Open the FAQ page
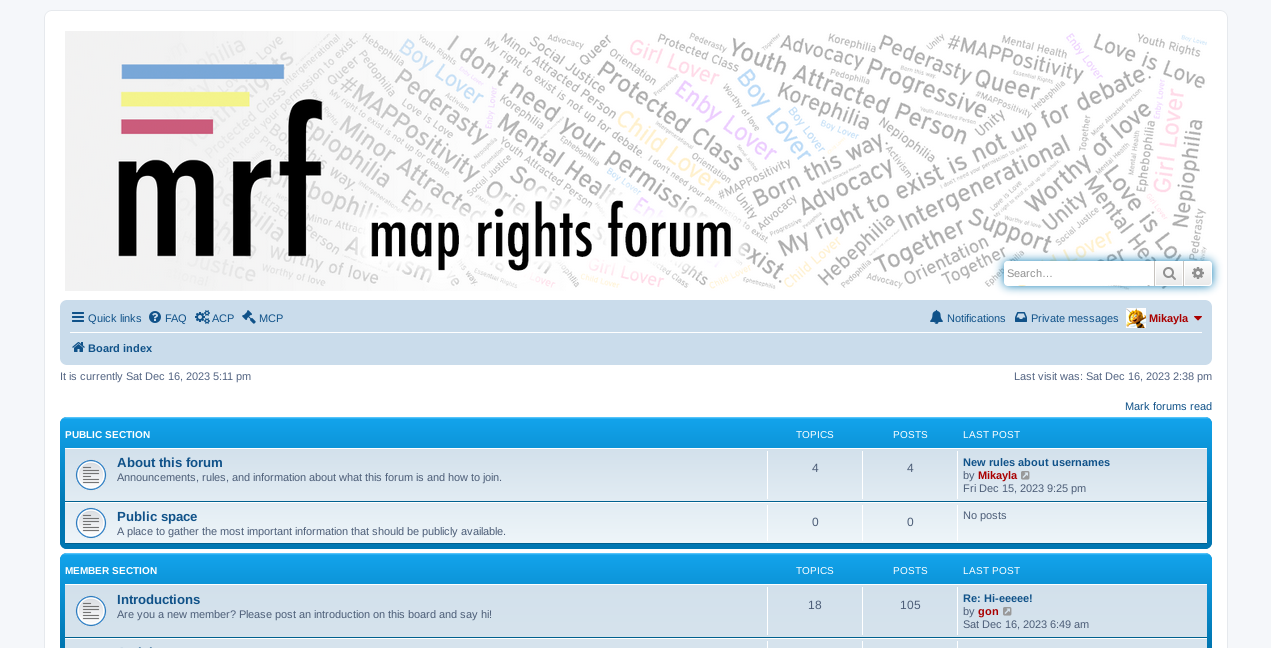This screenshot has height=648, width=1271. point(168,318)
